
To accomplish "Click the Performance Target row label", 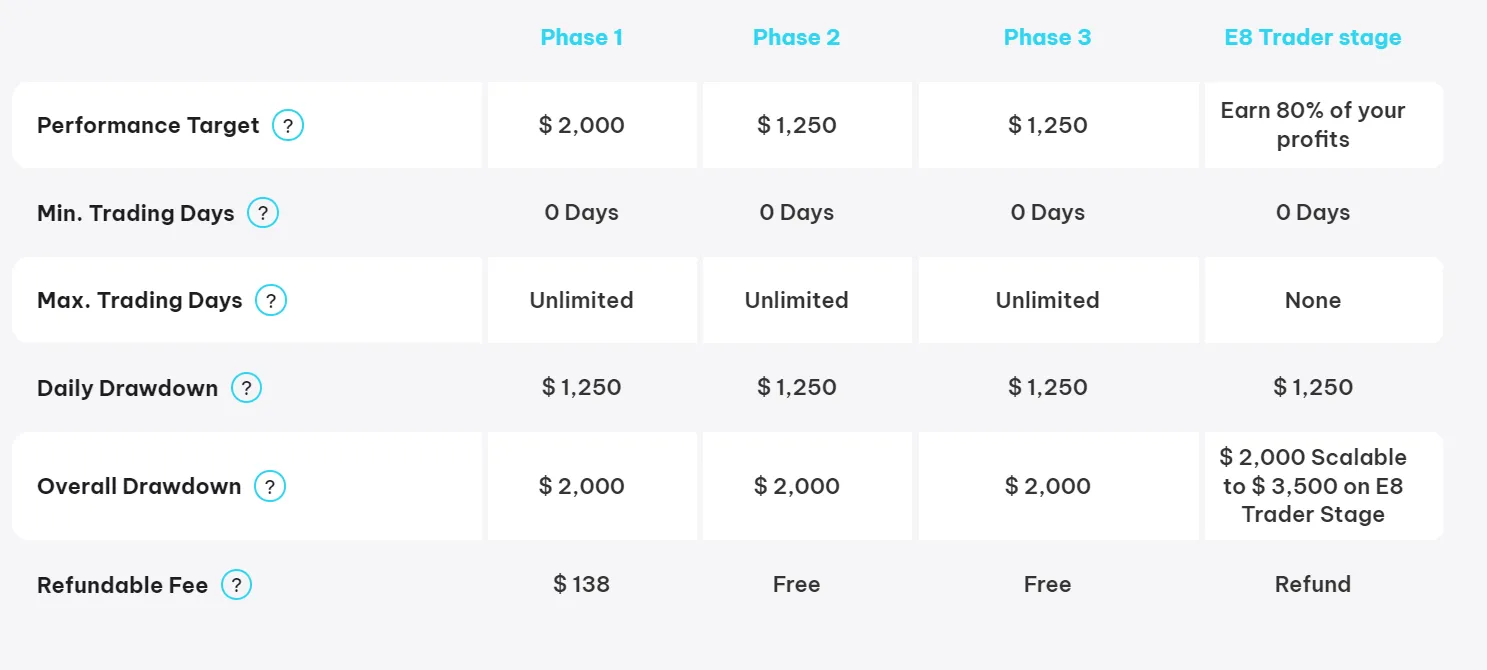I will click(148, 126).
